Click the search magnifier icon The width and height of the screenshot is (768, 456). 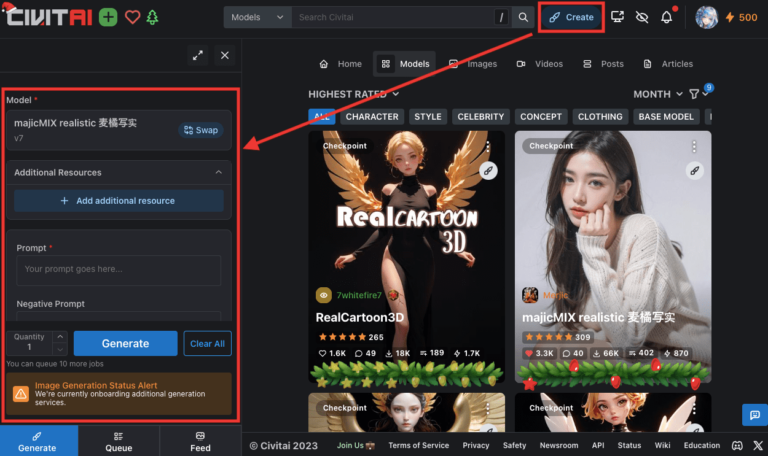(523, 17)
